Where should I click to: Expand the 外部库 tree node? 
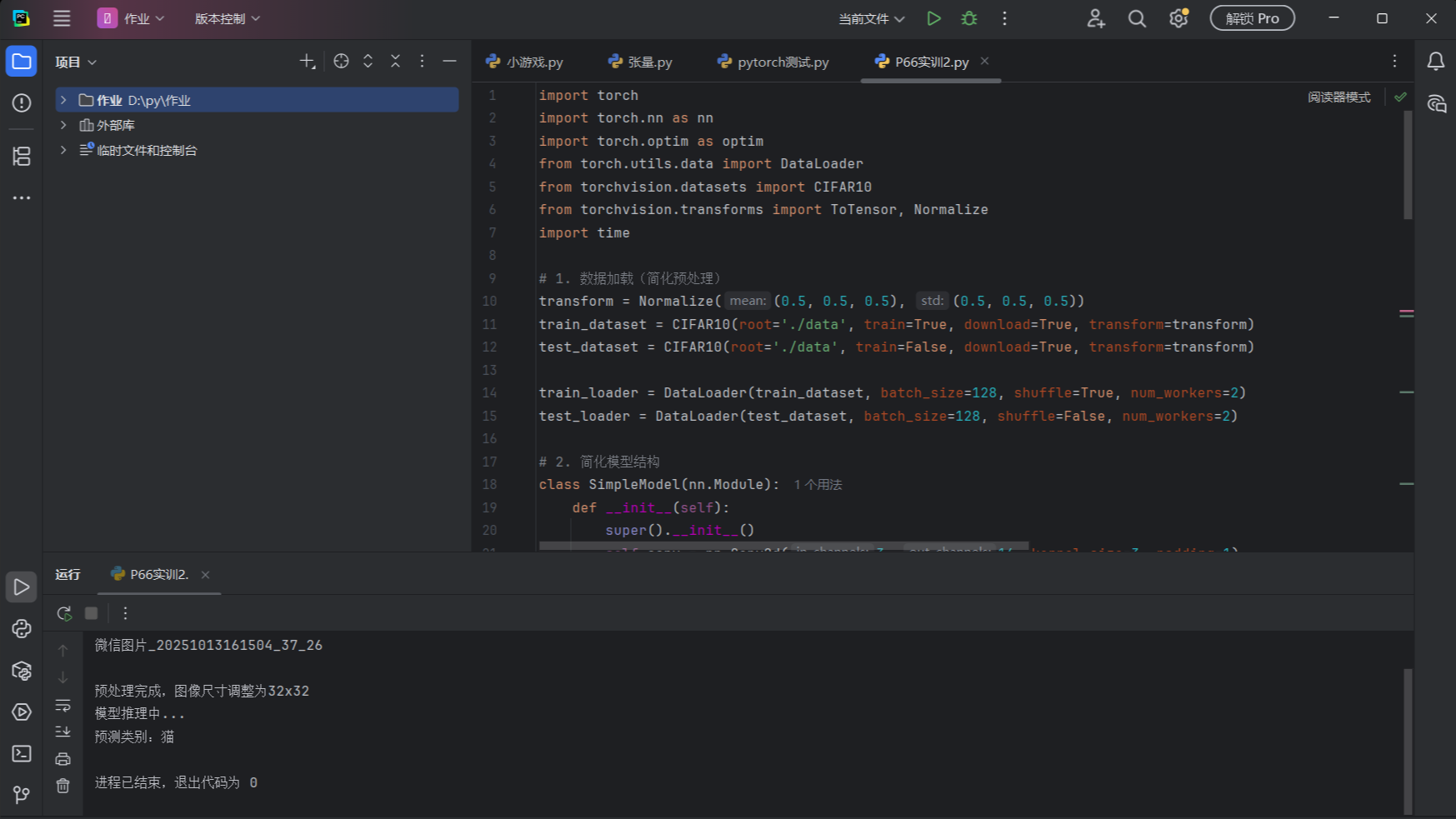[x=63, y=125]
